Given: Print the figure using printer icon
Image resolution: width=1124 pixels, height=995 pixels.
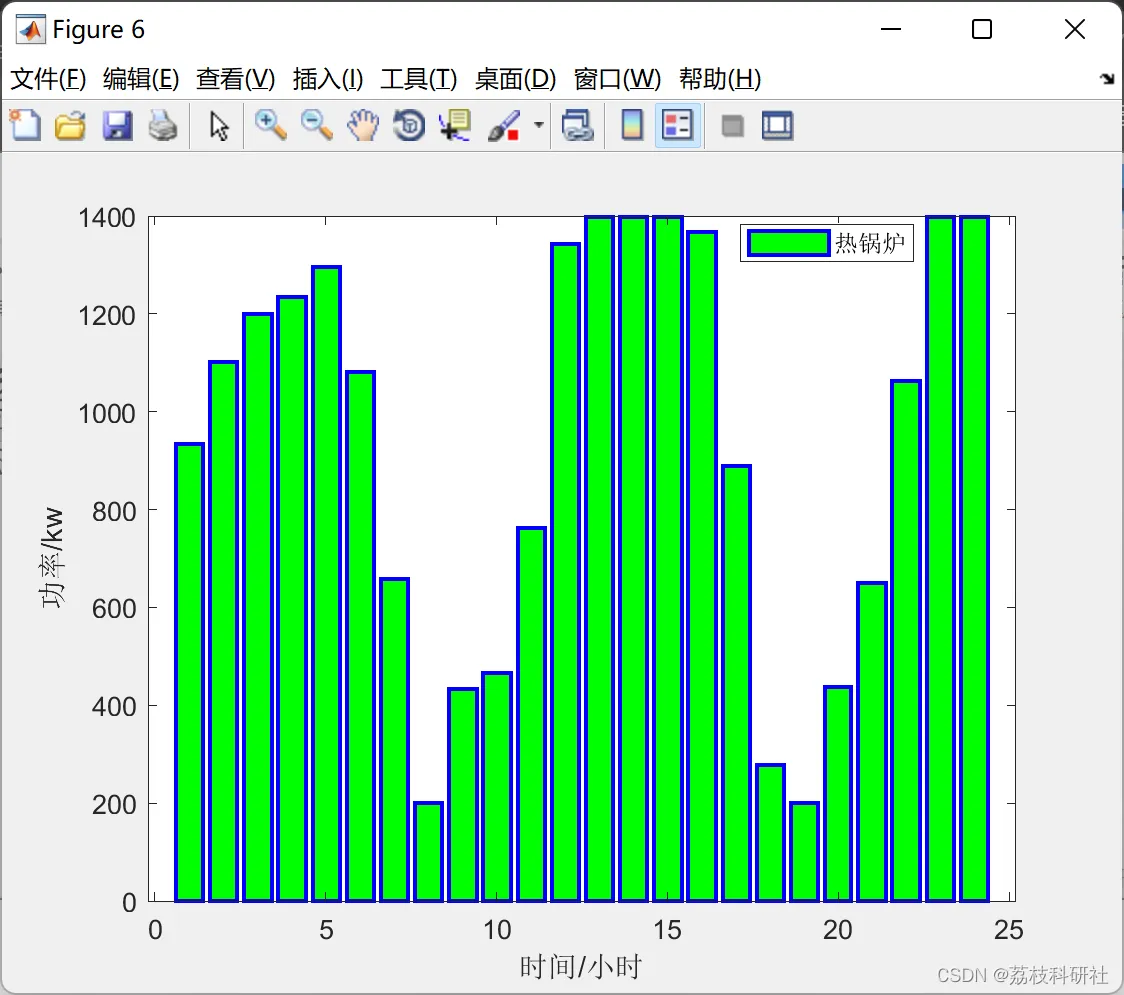Looking at the screenshot, I should pyautogui.click(x=163, y=125).
